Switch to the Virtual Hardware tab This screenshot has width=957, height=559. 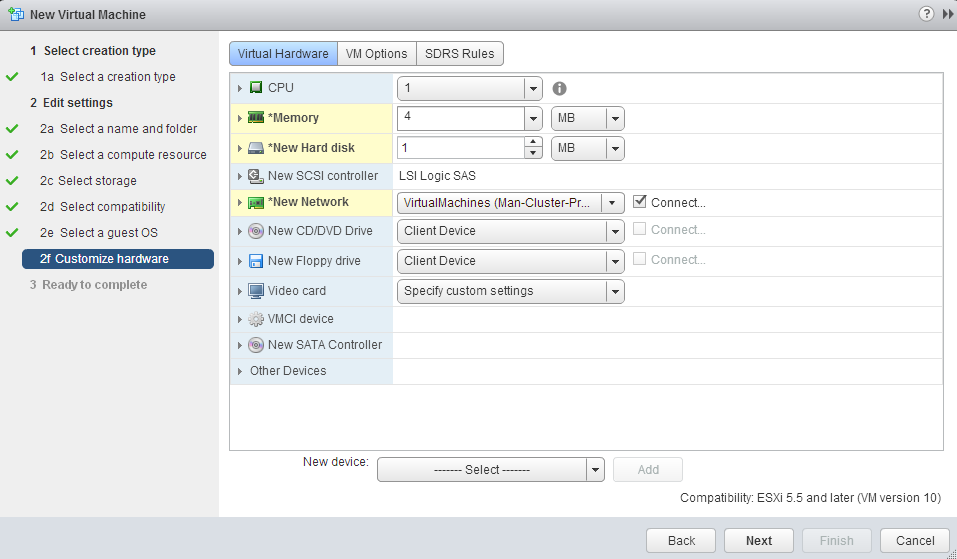[283, 54]
